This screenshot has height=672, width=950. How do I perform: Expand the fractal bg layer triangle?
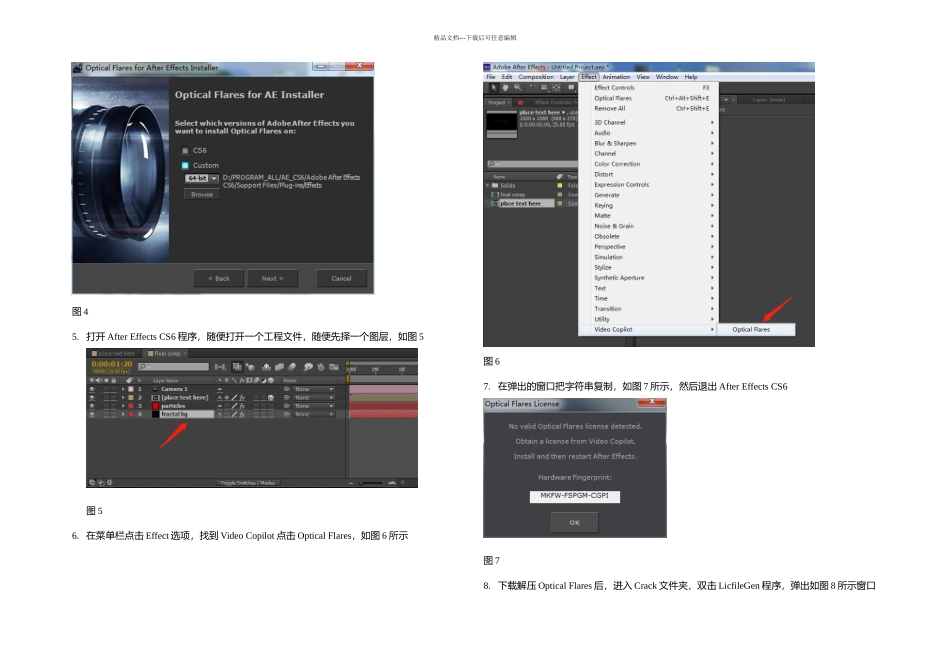123,414
